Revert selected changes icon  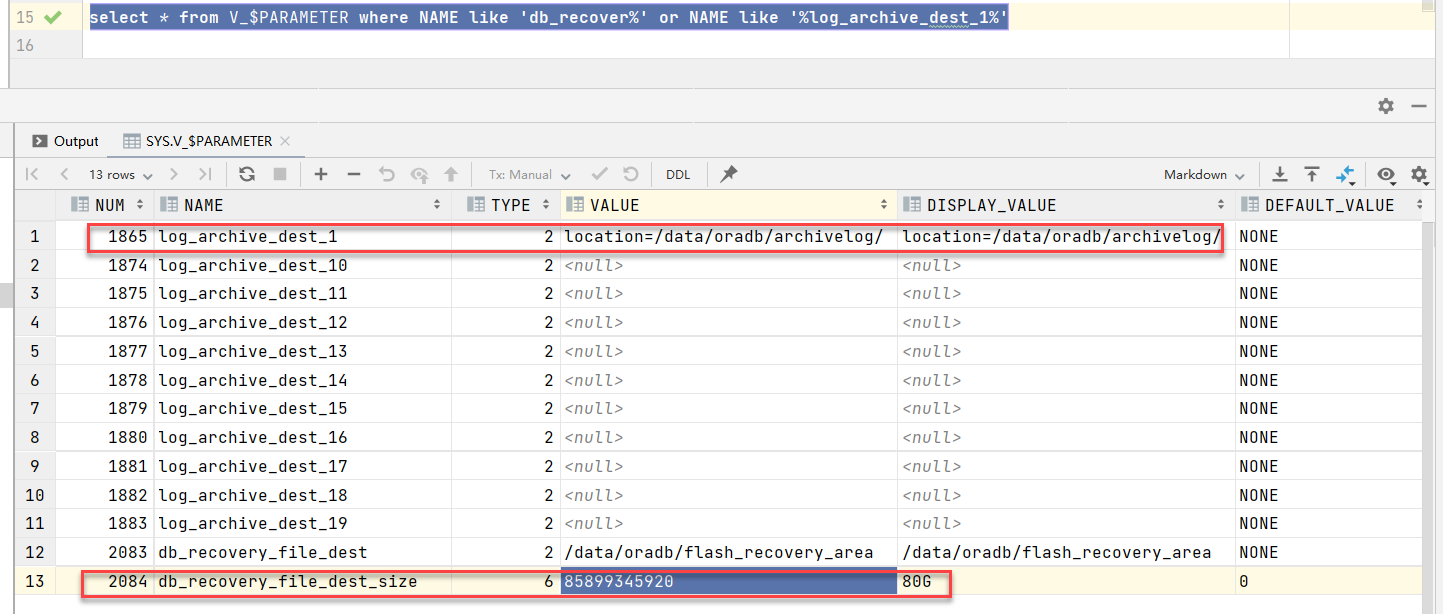[387, 174]
